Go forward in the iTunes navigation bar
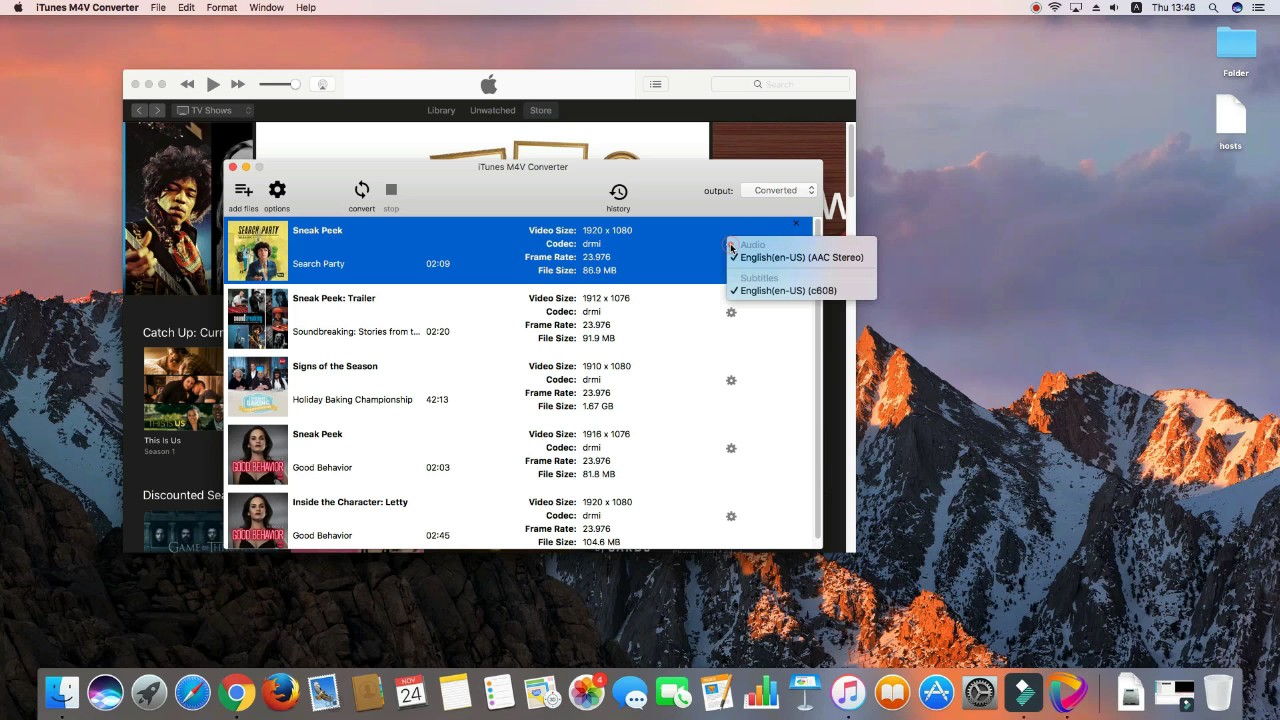Screen dimensions: 1280x720 [x=157, y=110]
